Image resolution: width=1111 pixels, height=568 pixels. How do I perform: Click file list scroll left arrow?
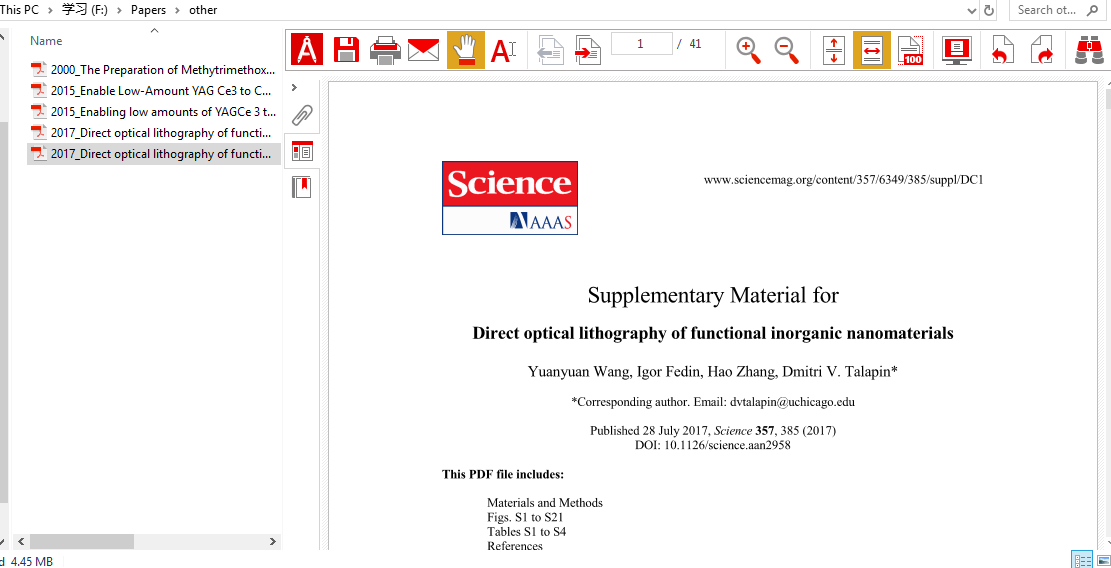click(x=21, y=541)
